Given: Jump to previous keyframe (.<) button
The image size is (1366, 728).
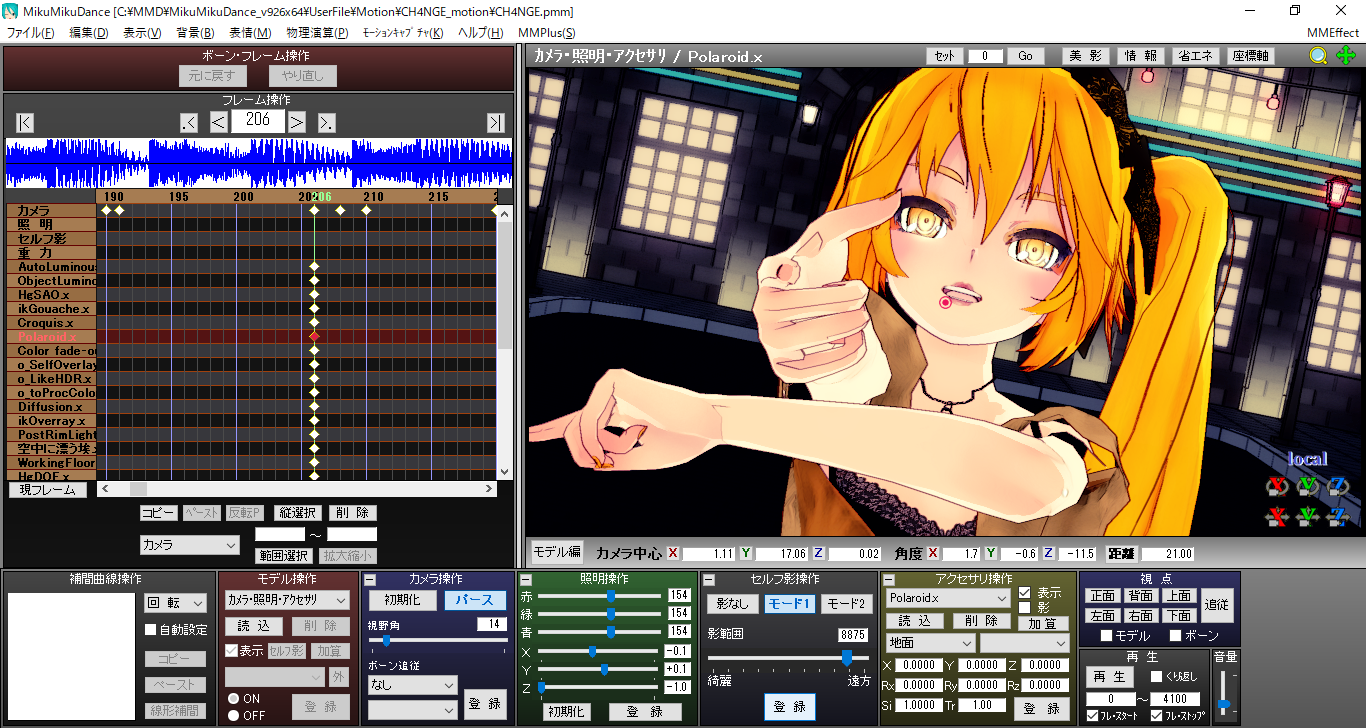Looking at the screenshot, I should pyautogui.click(x=188, y=122).
